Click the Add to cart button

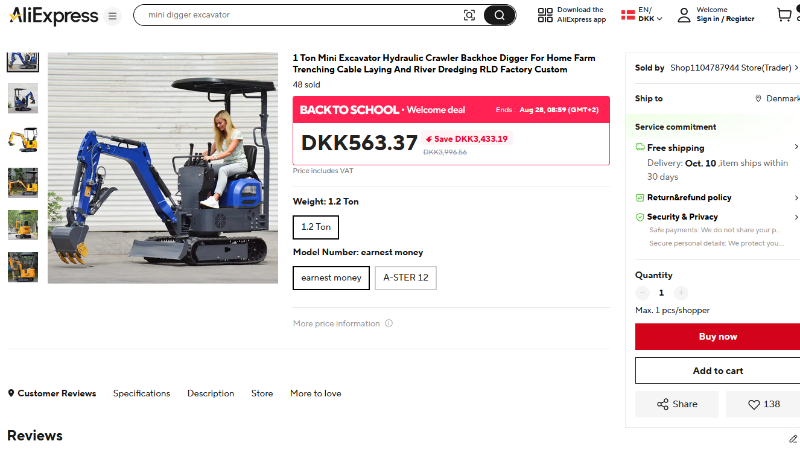(717, 371)
